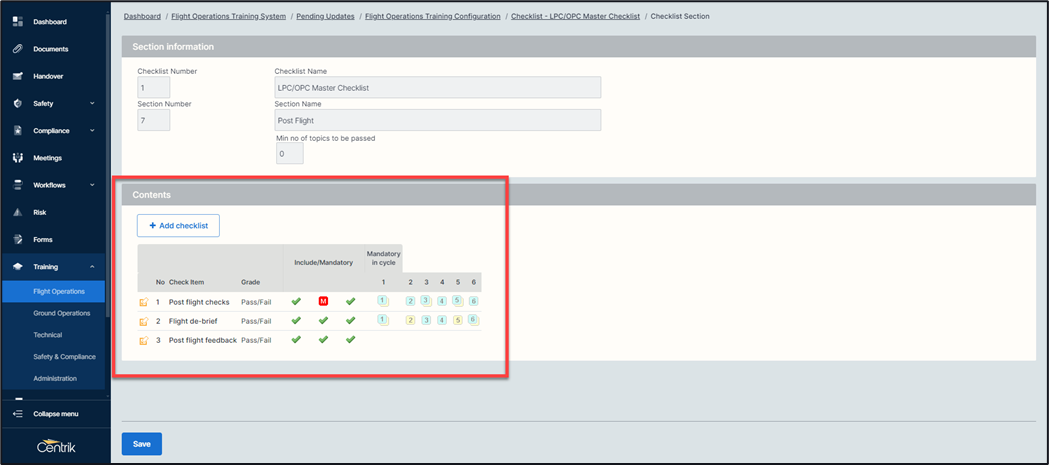This screenshot has height=465, width=1049.
Task: Toggle third checkmark for Post flight feedback
Action: point(350,340)
